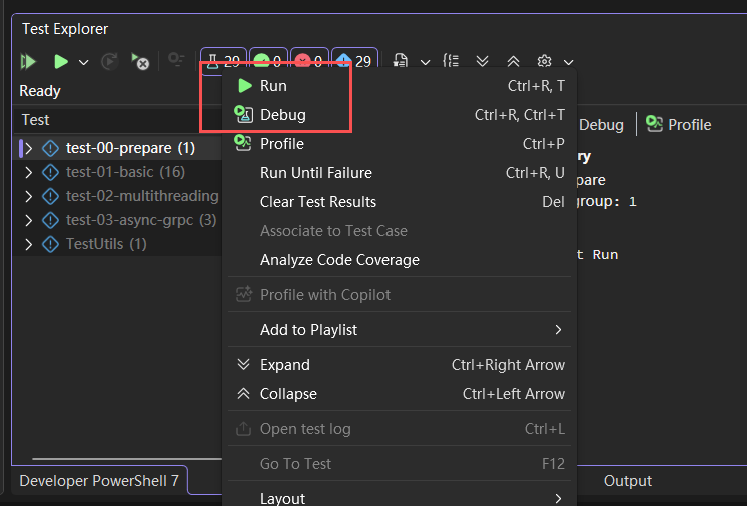Expand the test-00-prepare tree node

pyautogui.click(x=29, y=149)
